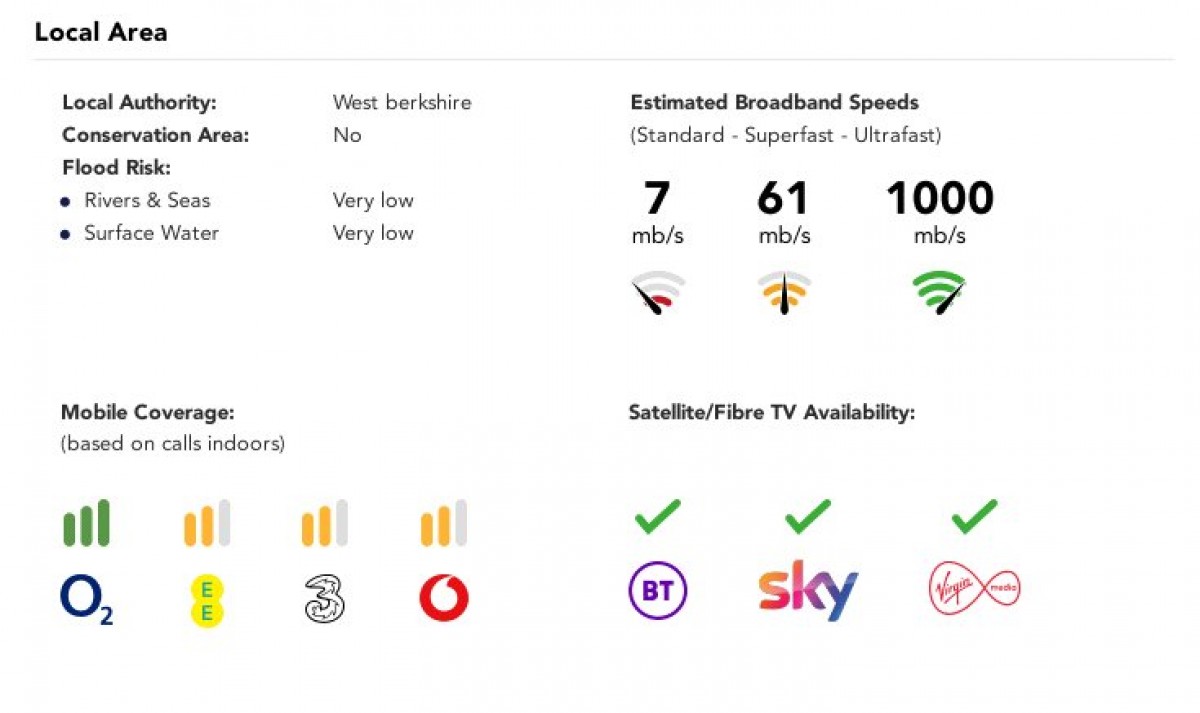Click the green ultrafast speed gauge icon
The image size is (1200, 713).
click(939, 292)
